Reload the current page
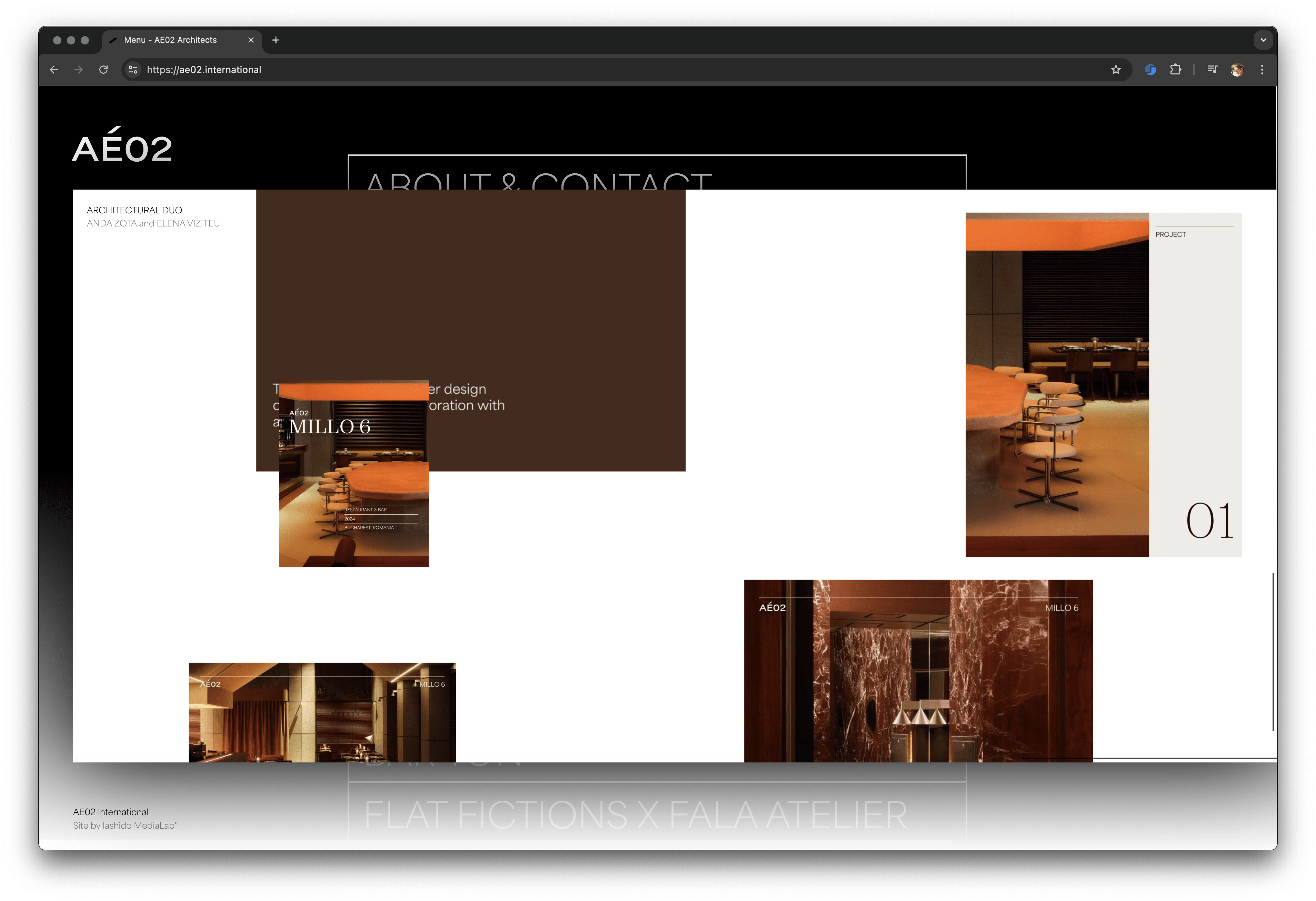 [x=103, y=70]
